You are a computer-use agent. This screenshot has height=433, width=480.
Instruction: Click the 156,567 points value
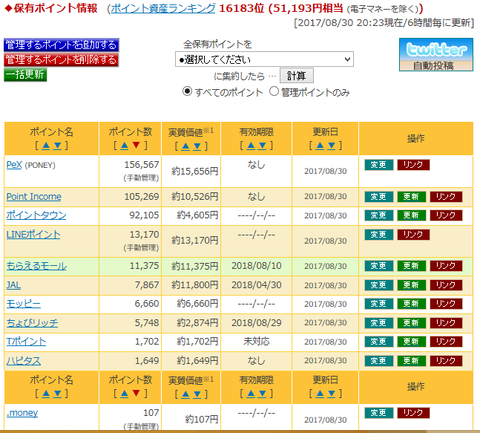tap(142, 164)
